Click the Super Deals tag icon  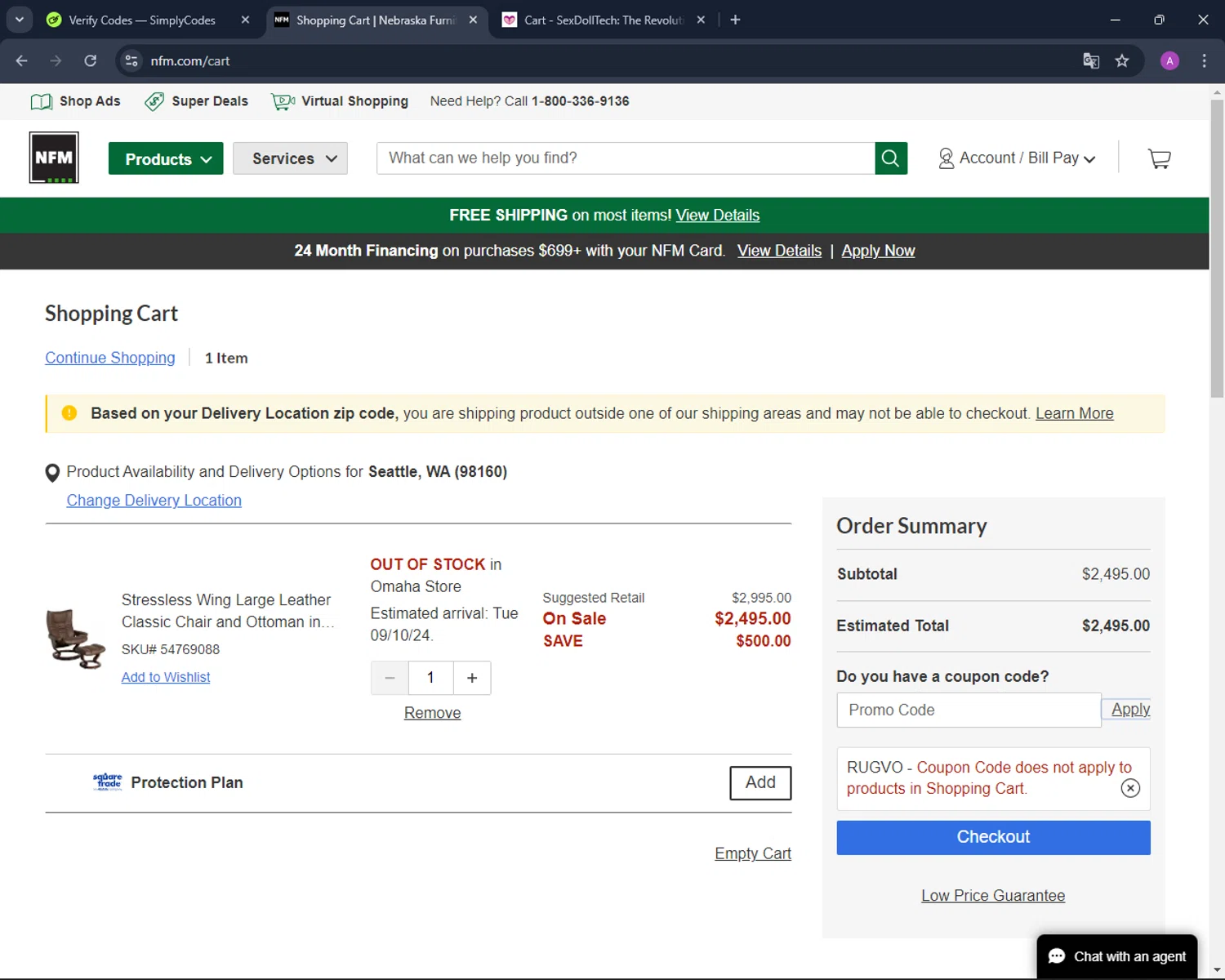click(154, 101)
